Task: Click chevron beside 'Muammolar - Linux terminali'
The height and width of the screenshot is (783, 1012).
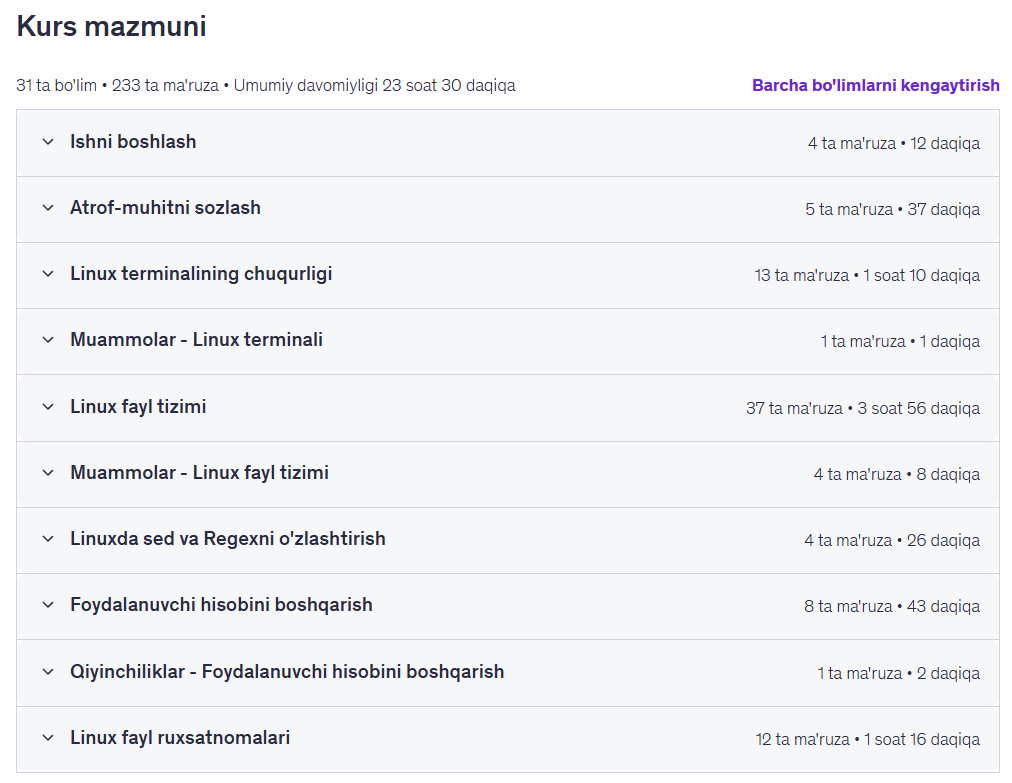Action: point(48,340)
